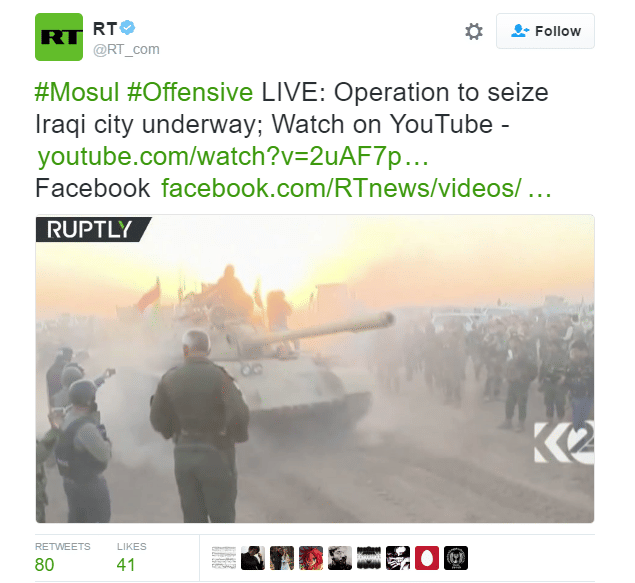Viewport: 635px width, 583px height.
Task: Open the gear settings menu
Action: (x=474, y=31)
